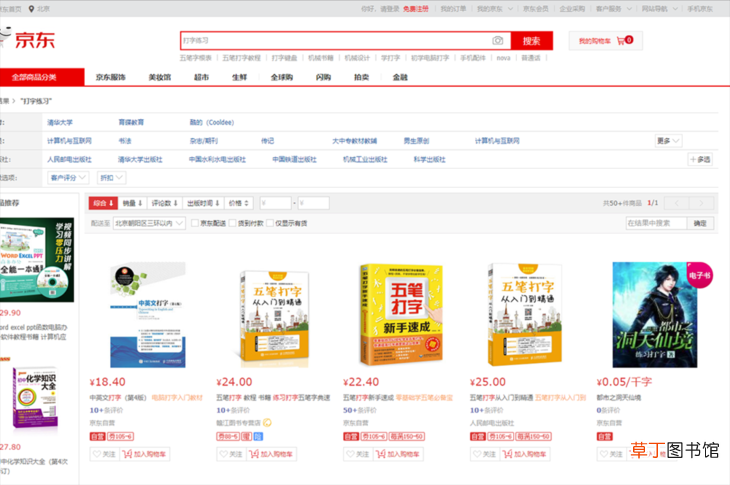730x485 pixels.
Task: Click the 每满150-50 tag under ¥25.00 book
Action: (x=534, y=437)
